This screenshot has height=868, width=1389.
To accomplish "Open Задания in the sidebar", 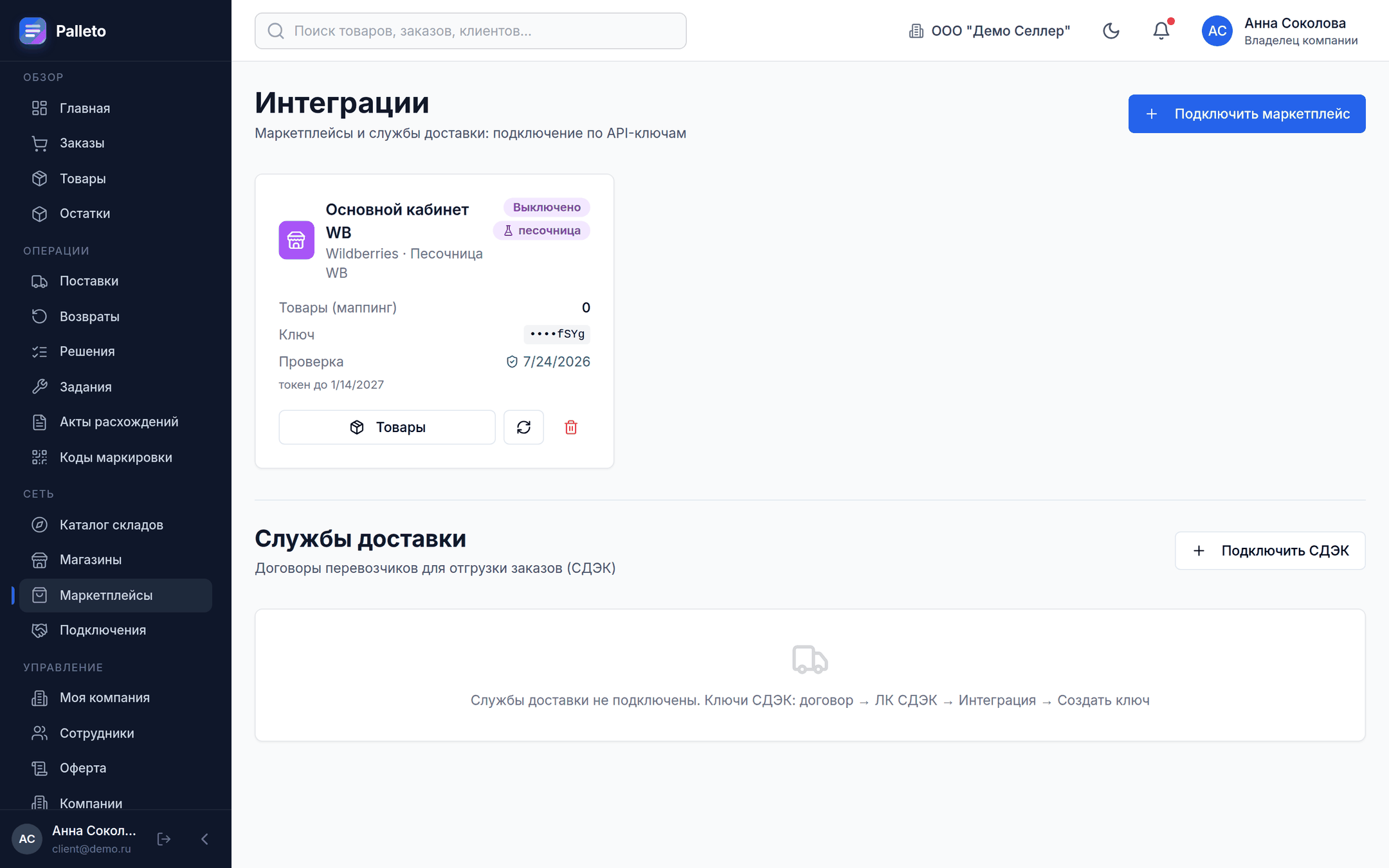I will (x=116, y=387).
